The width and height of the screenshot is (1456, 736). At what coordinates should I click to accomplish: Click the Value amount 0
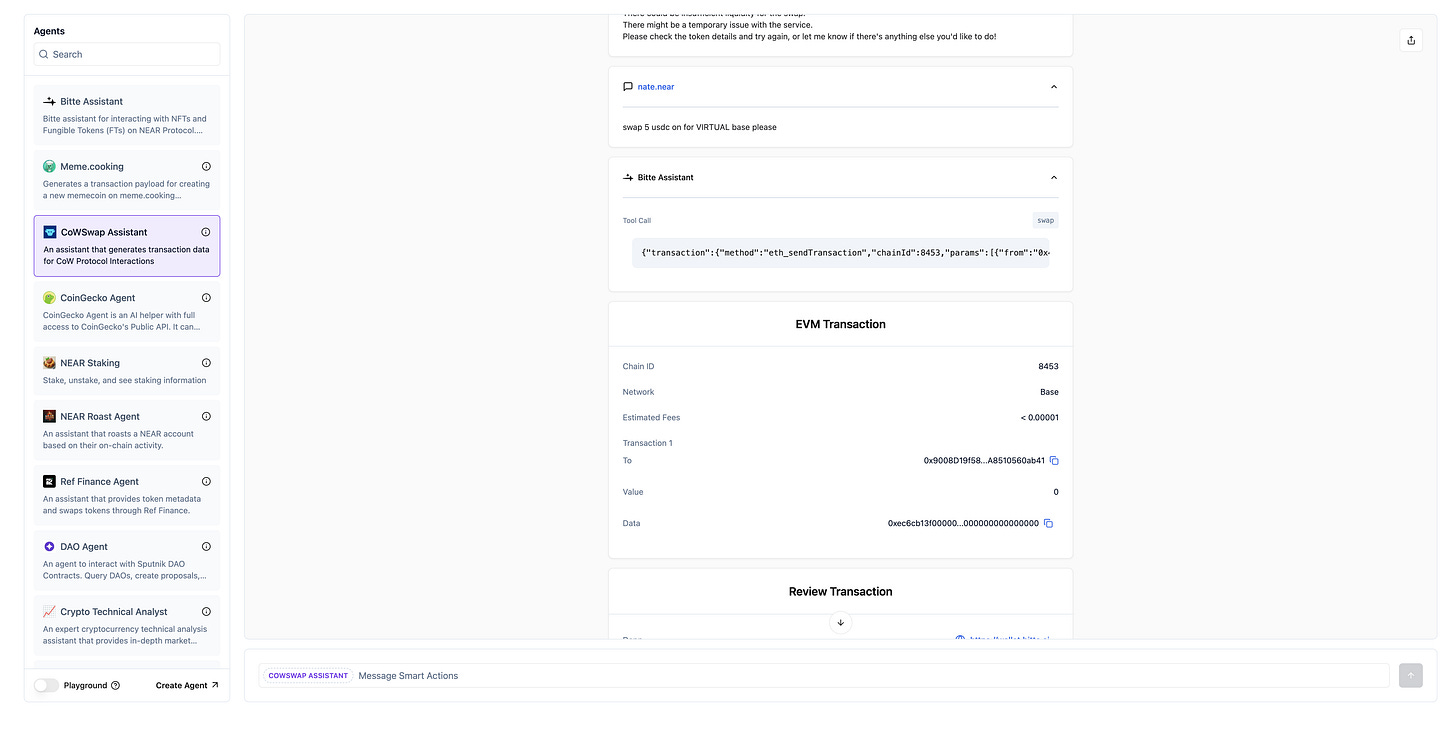(1055, 492)
